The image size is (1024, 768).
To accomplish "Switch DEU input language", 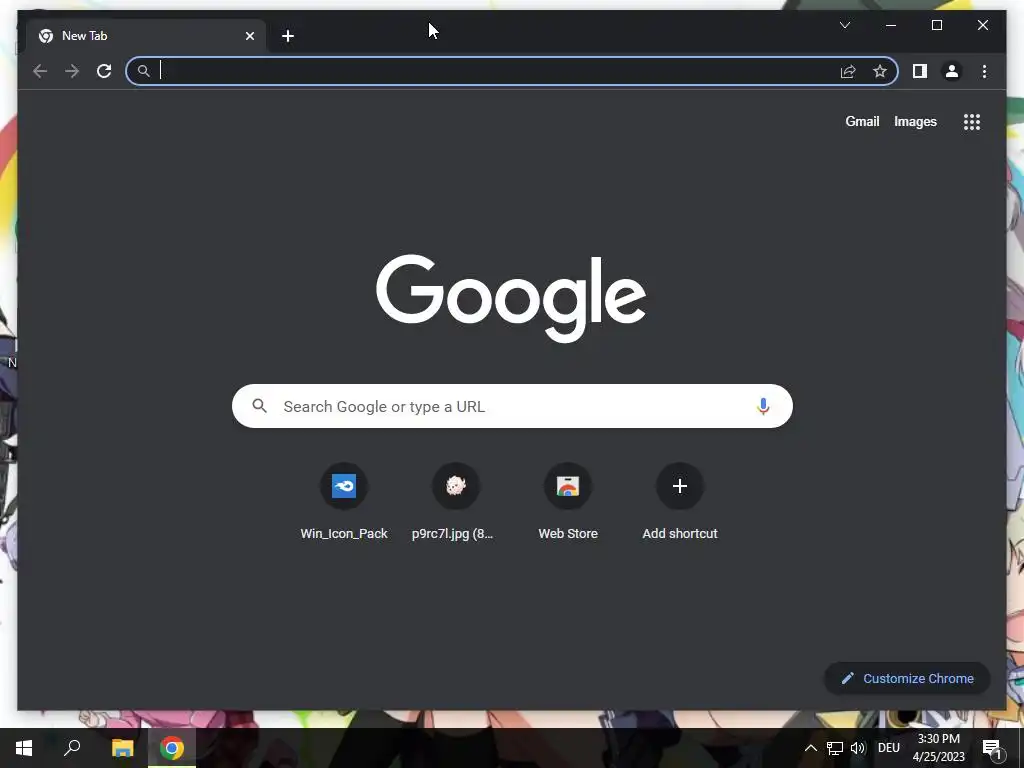I will click(889, 748).
